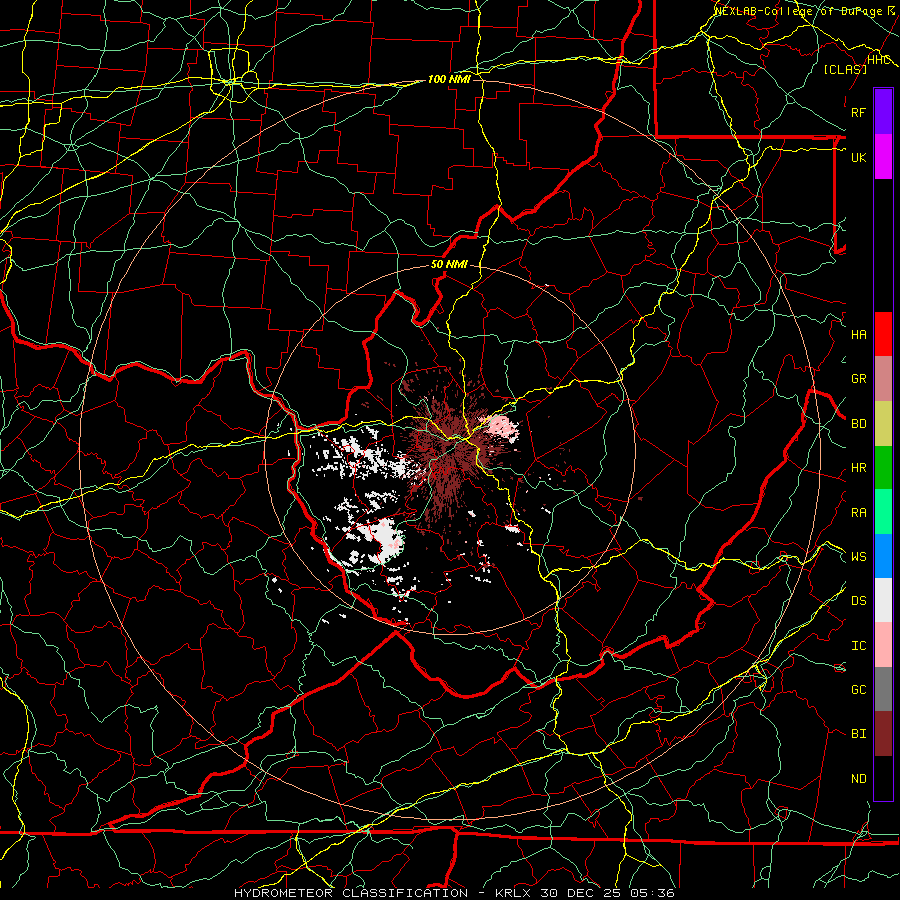Viewport: 900px width, 900px height.
Task: Click the red HA legend color swatch
Action: click(x=883, y=334)
